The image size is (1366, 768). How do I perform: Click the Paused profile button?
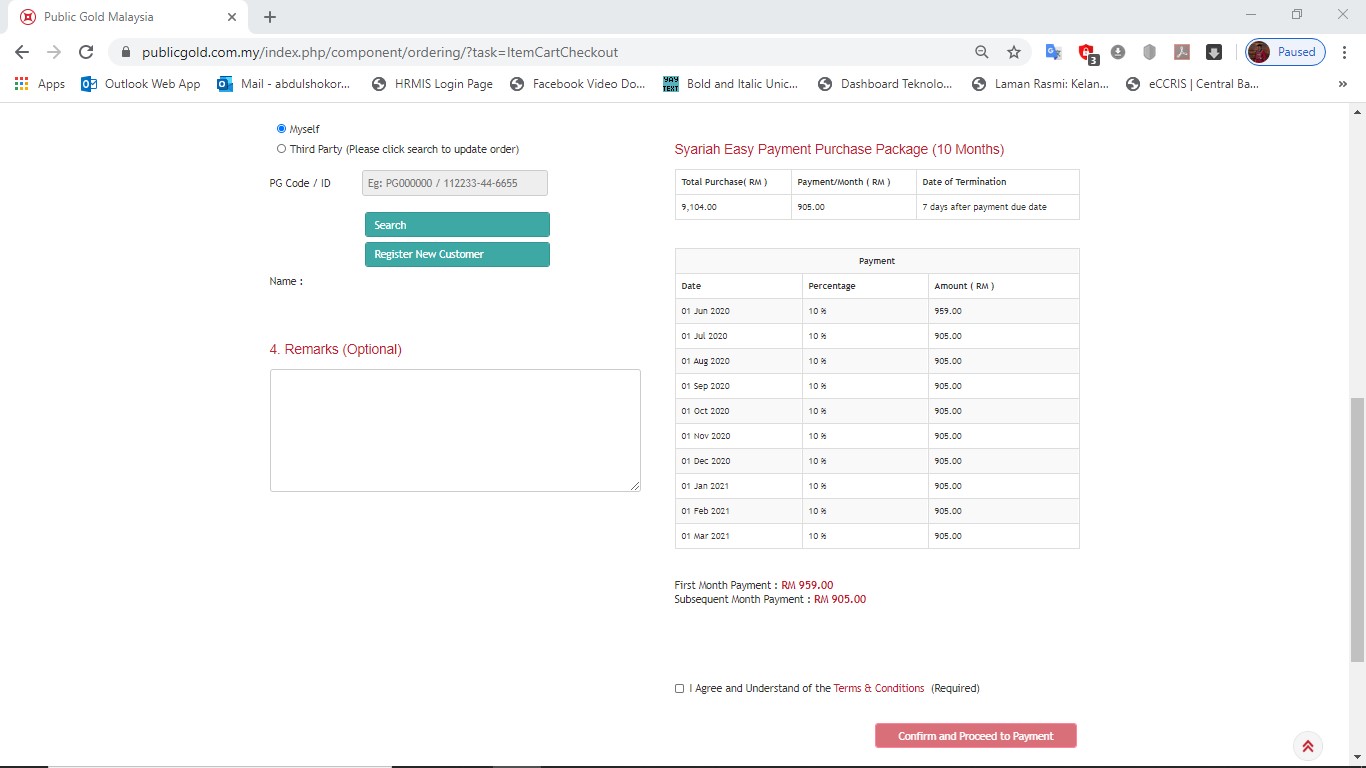pos(1286,52)
